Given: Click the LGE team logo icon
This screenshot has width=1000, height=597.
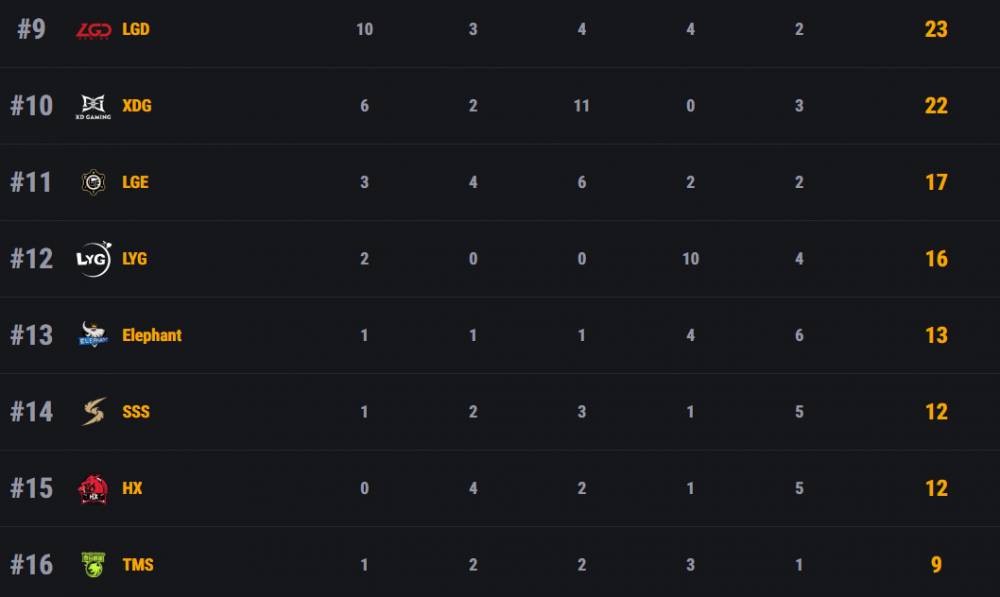Looking at the screenshot, I should 95,183.
